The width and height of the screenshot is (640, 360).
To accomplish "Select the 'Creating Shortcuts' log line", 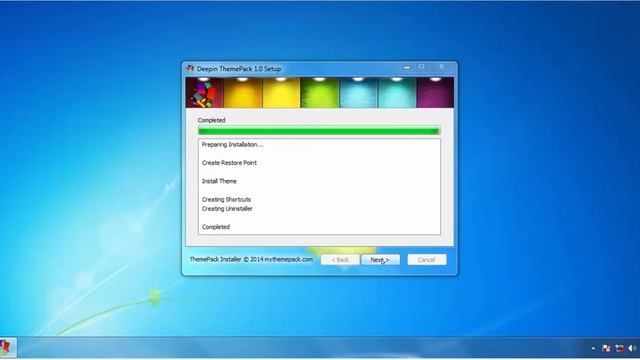I will coord(226,199).
